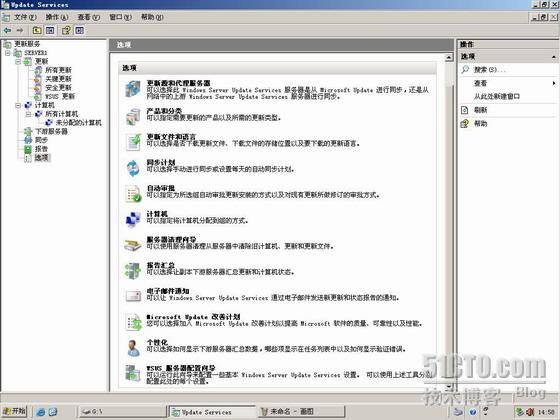Collapse the 更新 tree node
This screenshot has width=560, height=420.
pyautogui.click(x=18, y=61)
